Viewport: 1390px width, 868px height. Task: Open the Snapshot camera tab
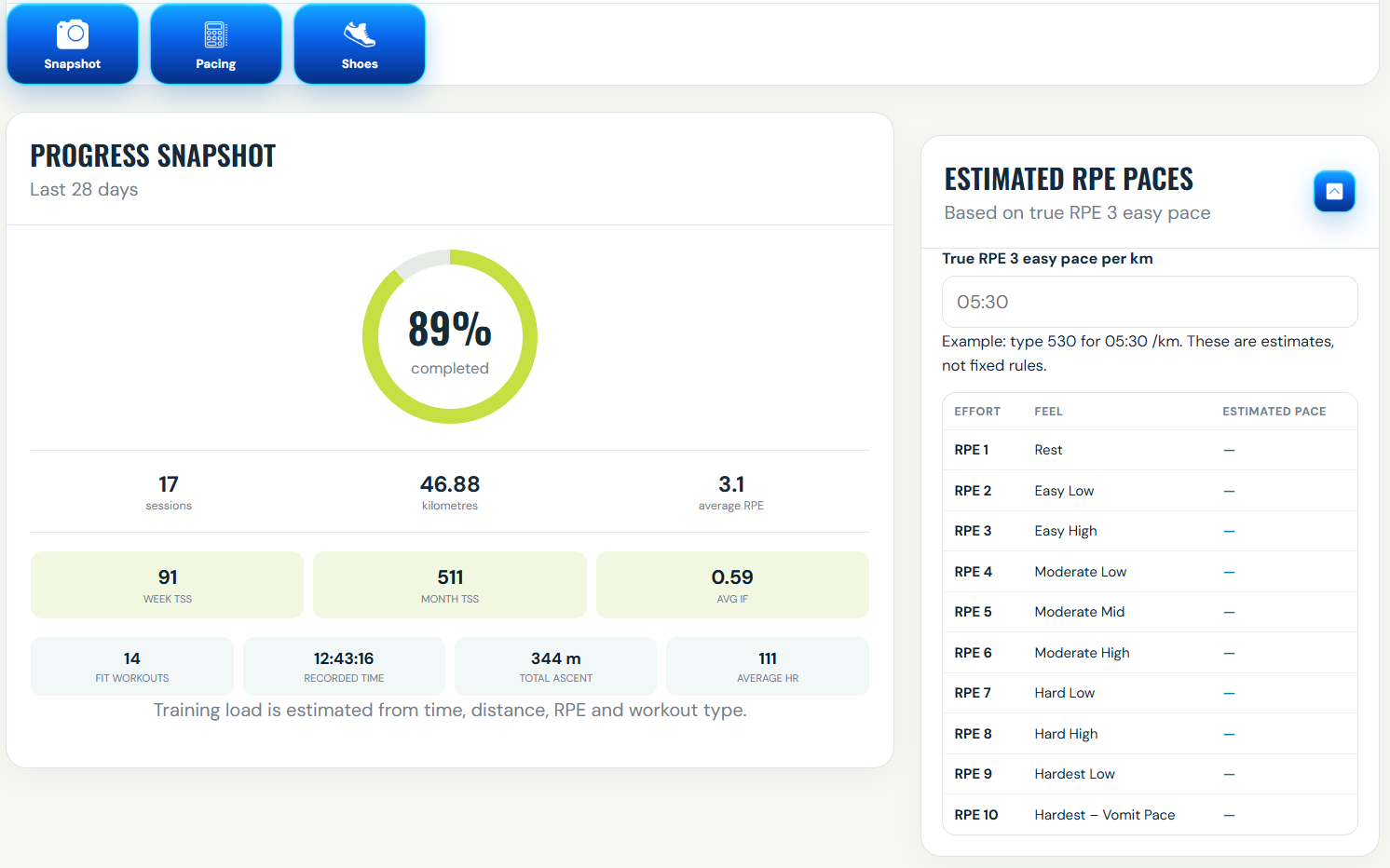point(73,44)
